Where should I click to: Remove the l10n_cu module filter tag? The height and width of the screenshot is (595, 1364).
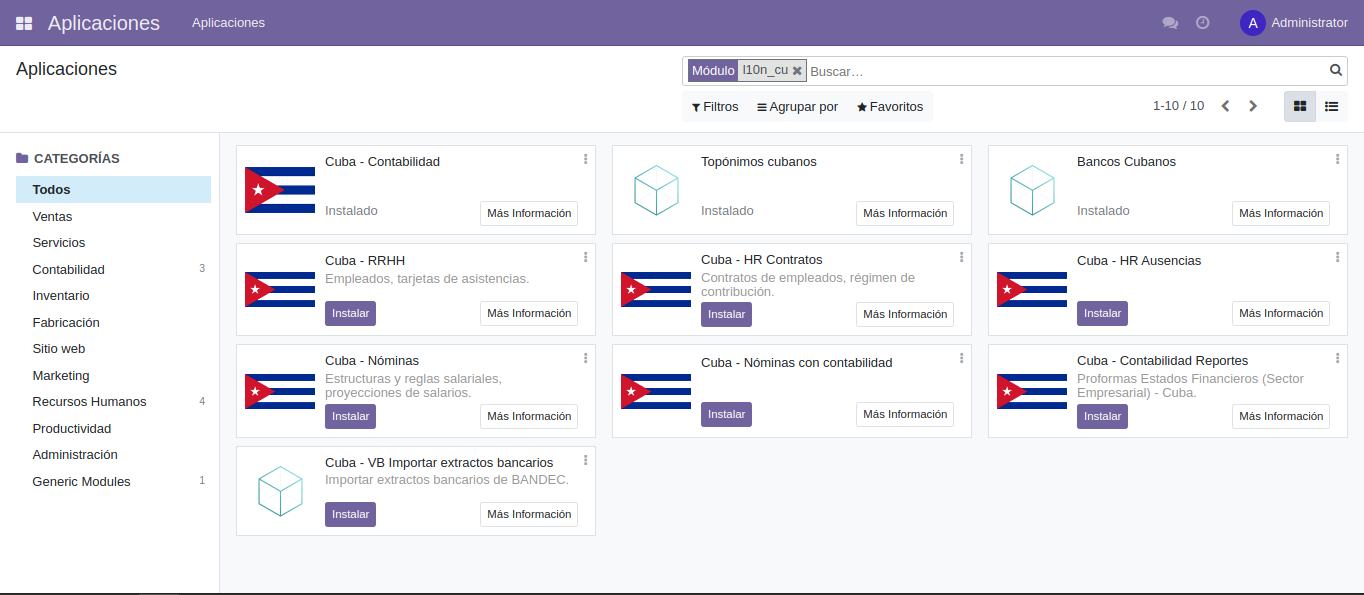[797, 70]
